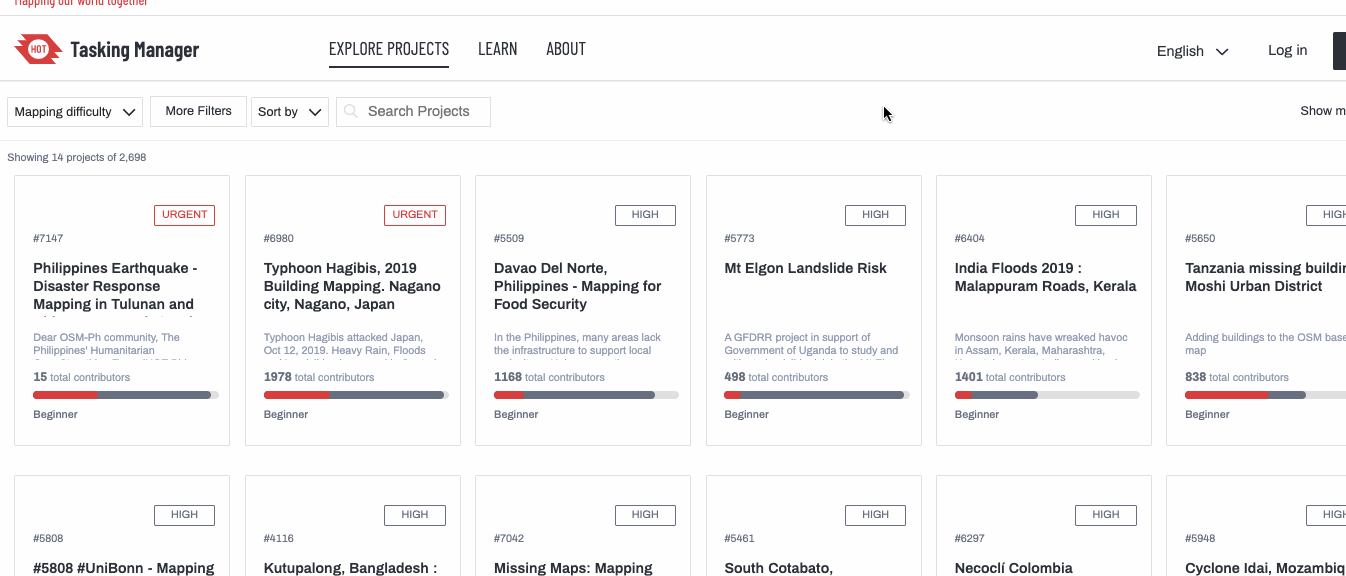1346x576 pixels.
Task: Click project ID #5509
Action: click(509, 239)
